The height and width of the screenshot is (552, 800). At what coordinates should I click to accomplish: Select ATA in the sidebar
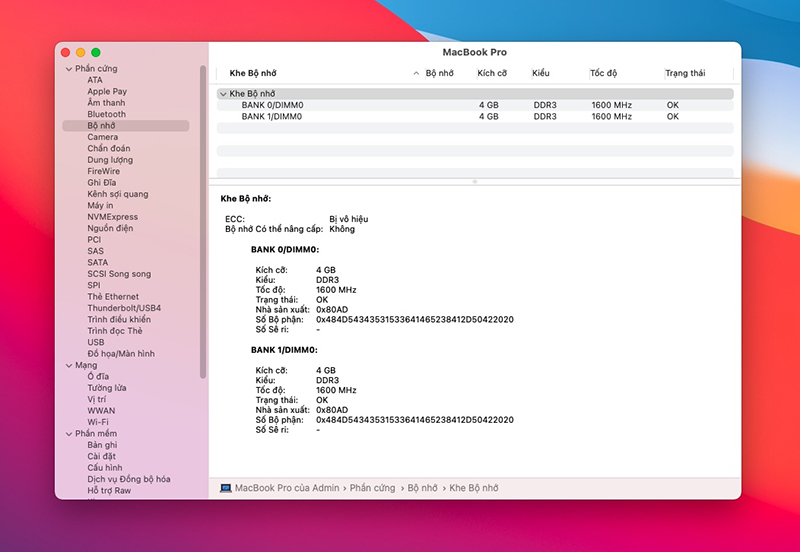pyautogui.click(x=95, y=80)
